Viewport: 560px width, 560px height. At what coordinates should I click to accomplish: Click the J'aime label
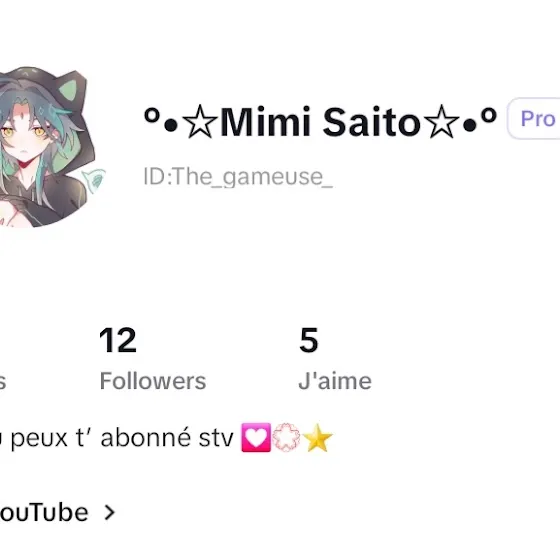[x=335, y=381]
